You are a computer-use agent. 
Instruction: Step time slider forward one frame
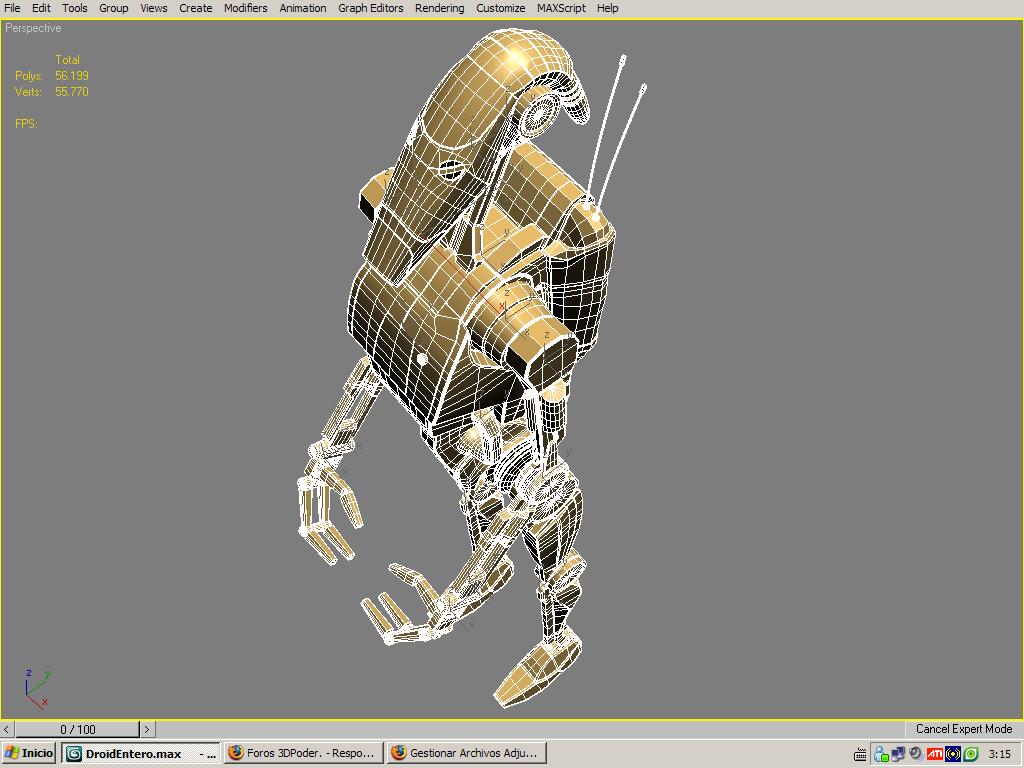(148, 729)
